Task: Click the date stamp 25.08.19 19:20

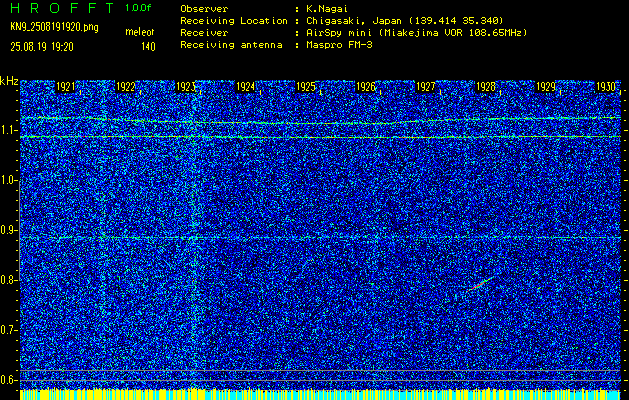Action: (42, 47)
